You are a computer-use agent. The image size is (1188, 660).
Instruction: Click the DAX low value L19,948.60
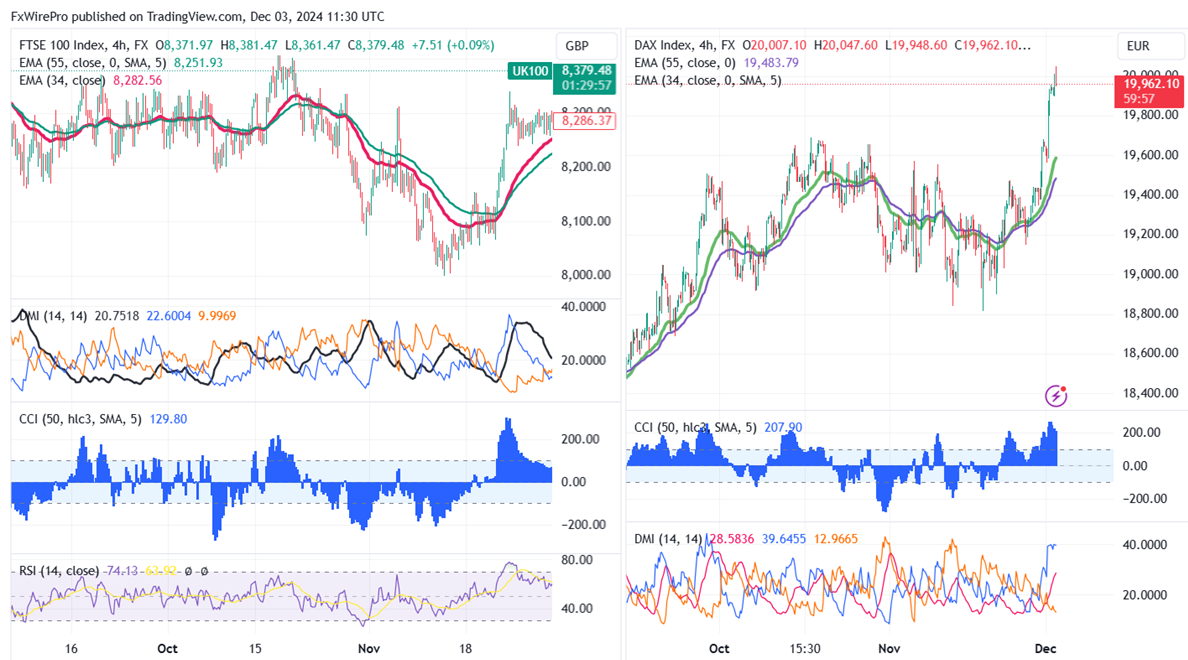(x=916, y=45)
